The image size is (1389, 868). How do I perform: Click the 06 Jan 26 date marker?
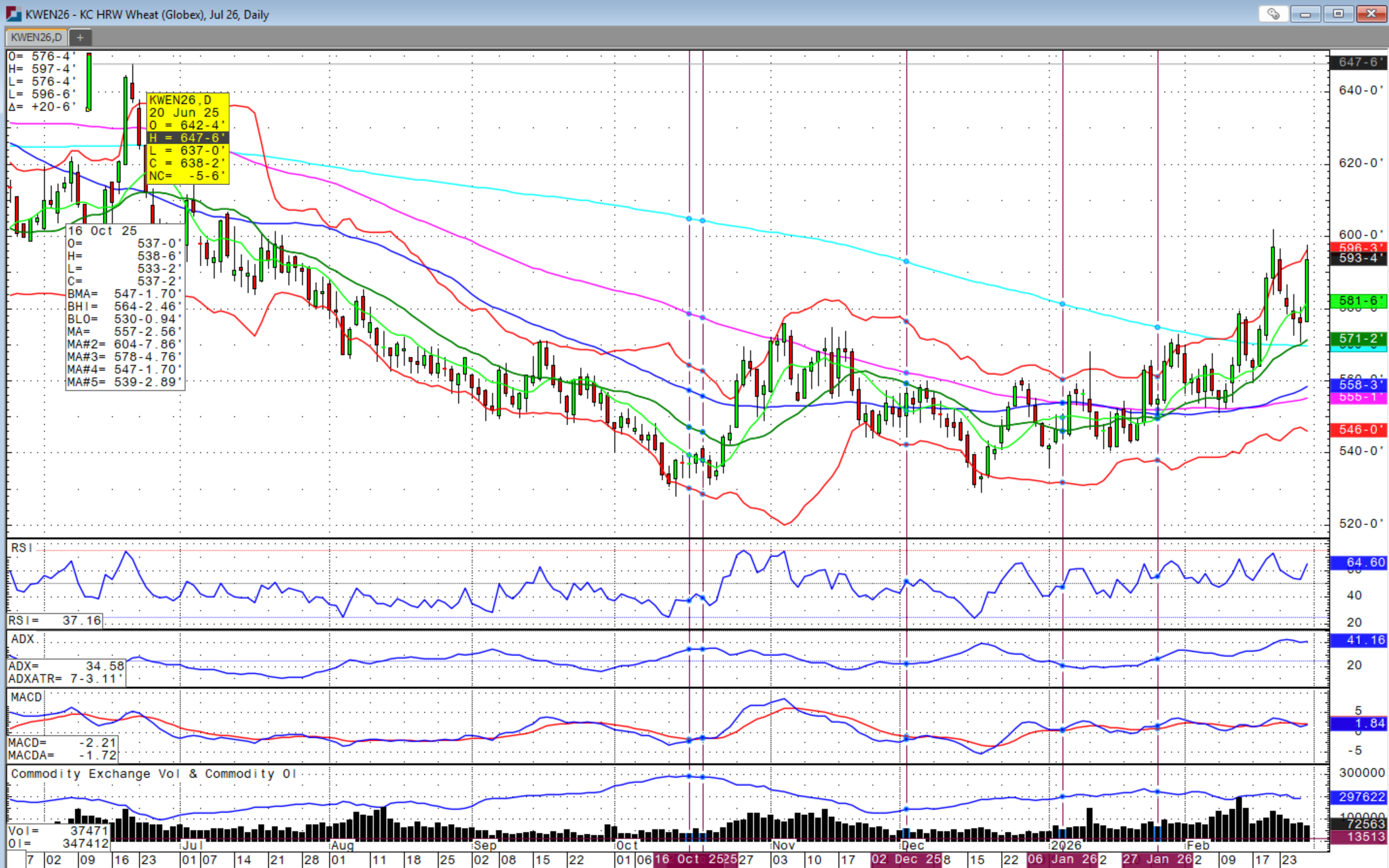click(x=1062, y=860)
